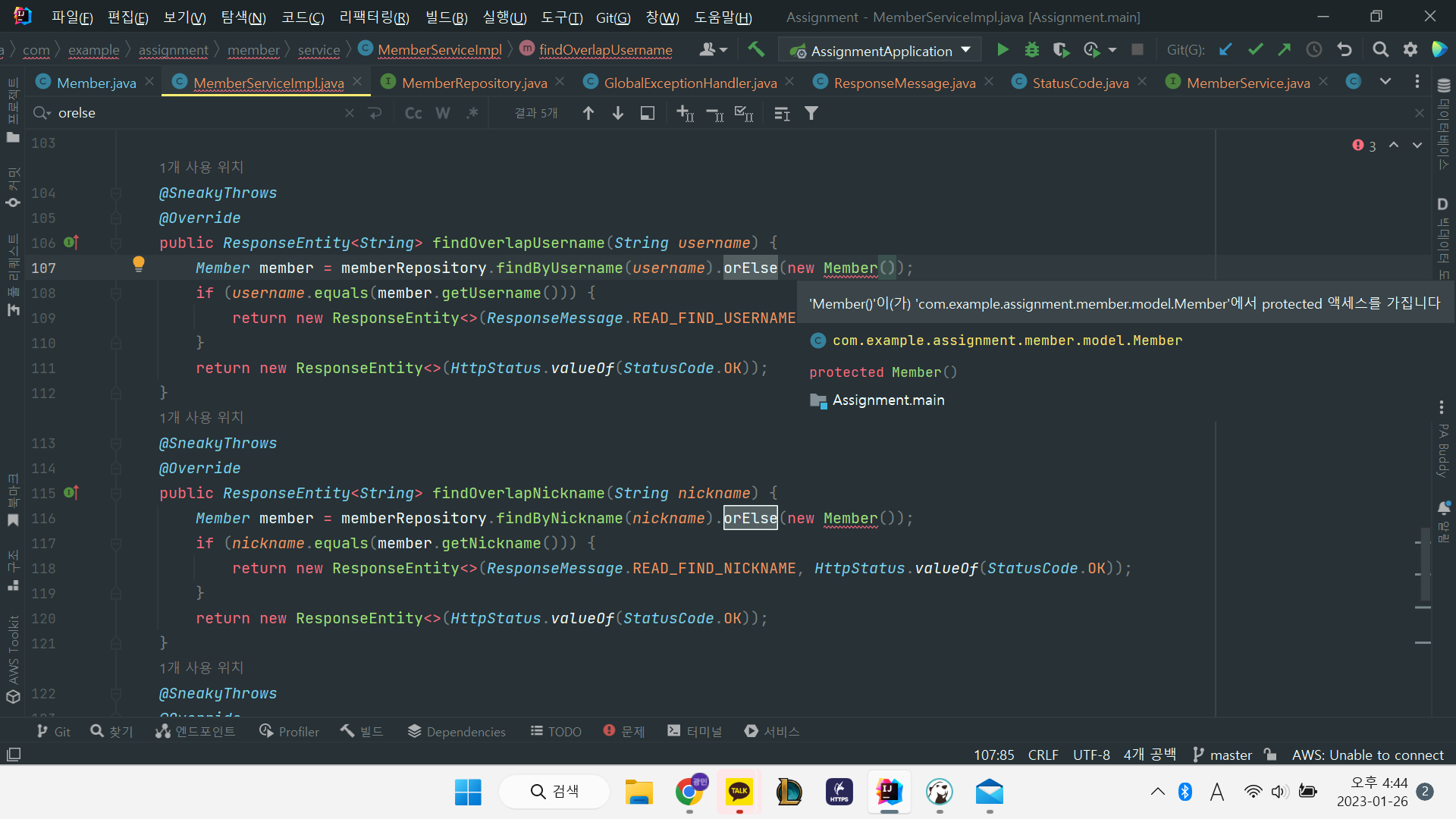This screenshot has height=819, width=1456.
Task: Click the master Git branch widget
Action: 1222,755
